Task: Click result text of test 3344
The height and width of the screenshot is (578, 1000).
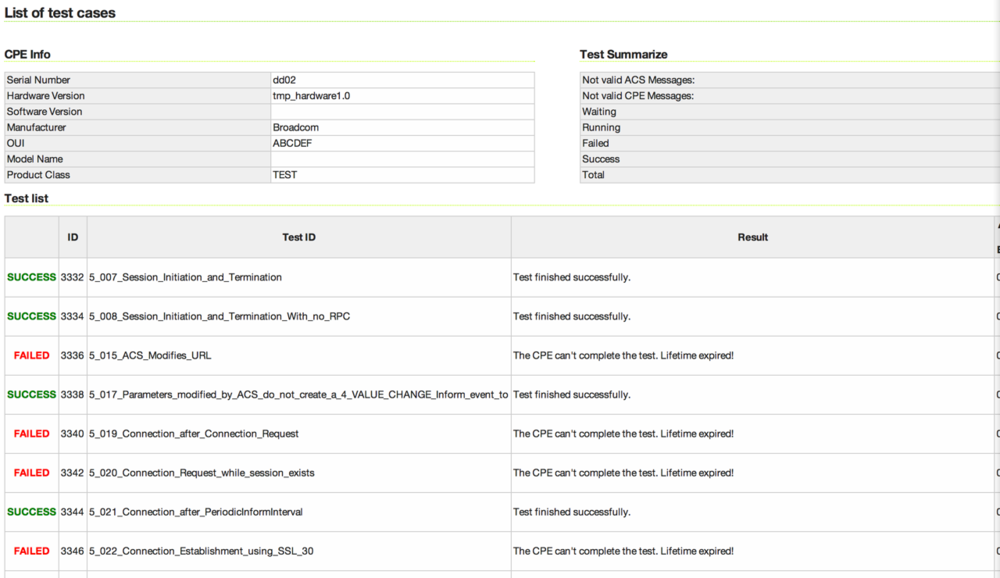Action: 571,512
